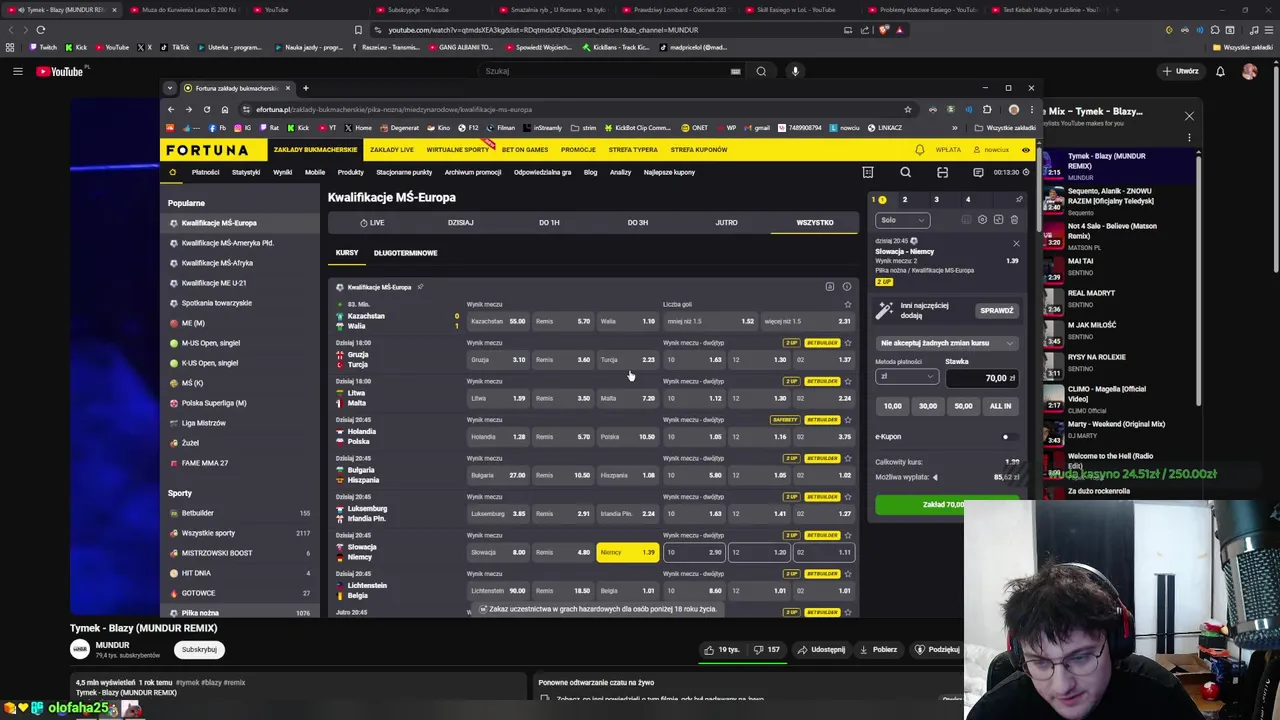The width and height of the screenshot is (1280, 720).
Task: Pin the Kwalifikacje MŚ-Europa league header
Action: (x=420, y=287)
